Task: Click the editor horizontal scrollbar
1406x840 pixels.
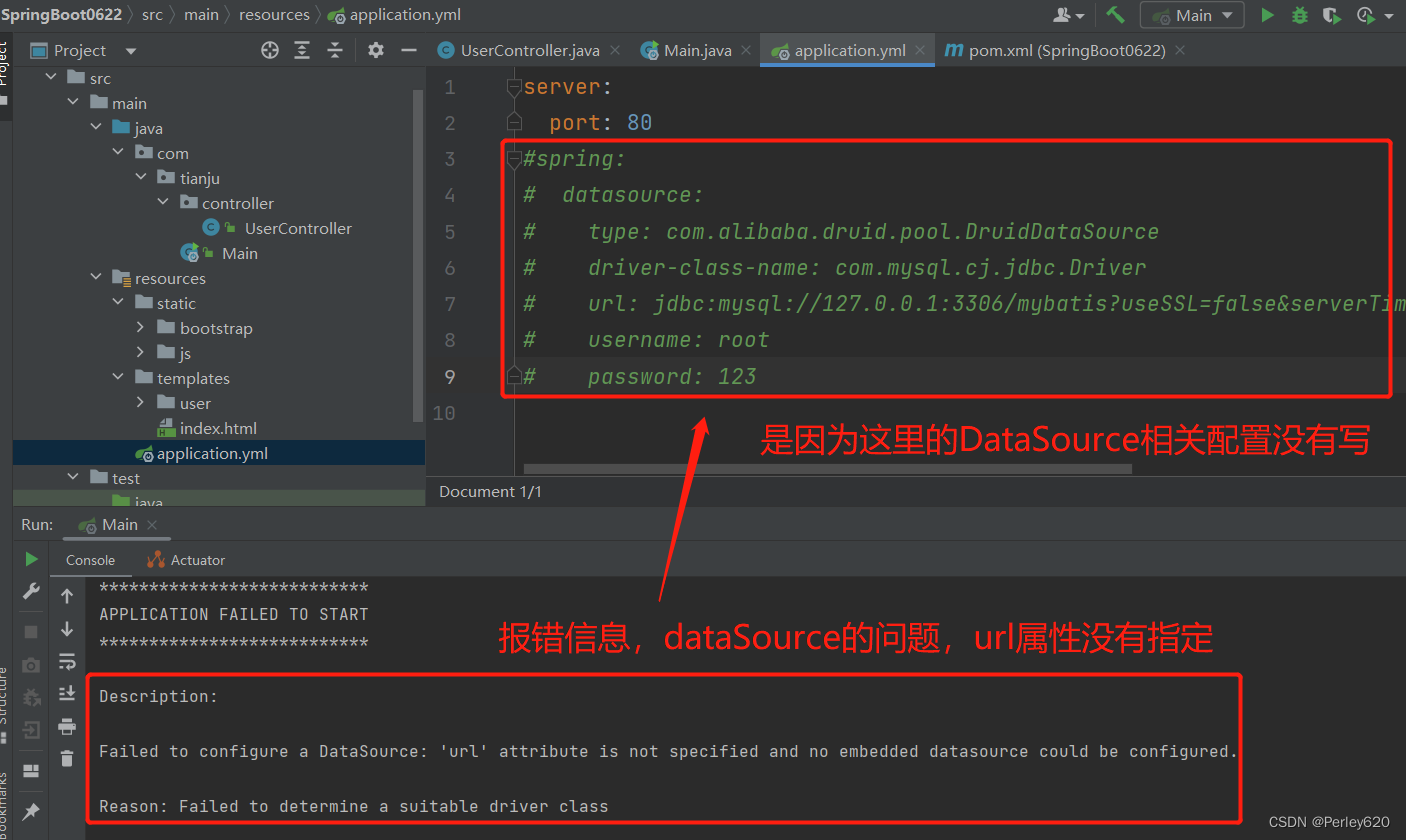Action: 828,468
